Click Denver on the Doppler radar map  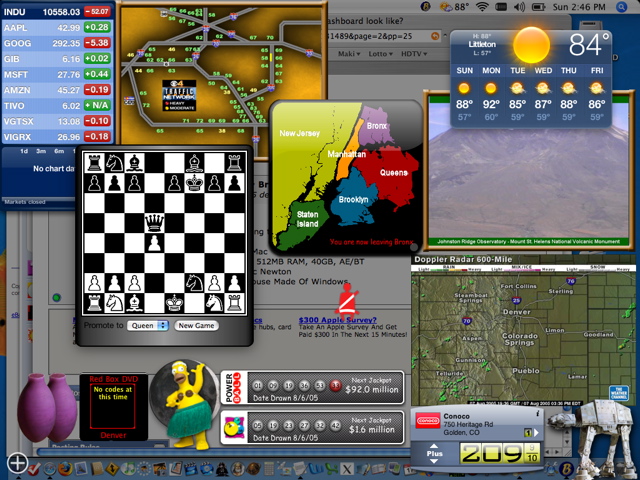pos(516,311)
